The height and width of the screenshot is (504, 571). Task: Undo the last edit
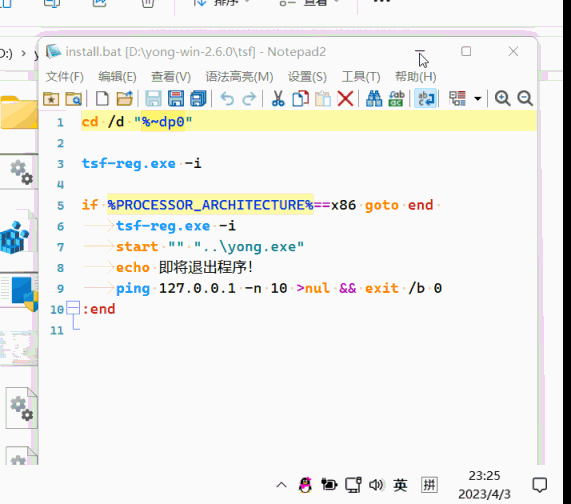(227, 99)
